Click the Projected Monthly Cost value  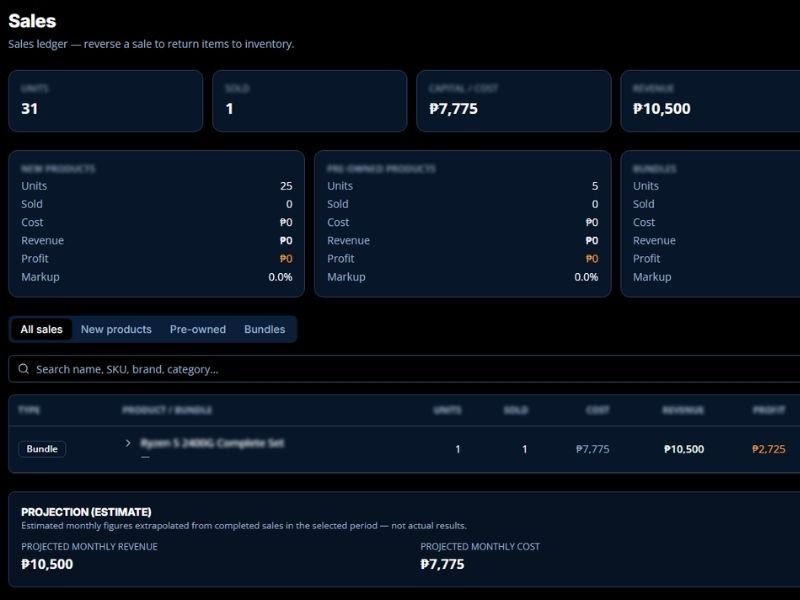[442, 564]
